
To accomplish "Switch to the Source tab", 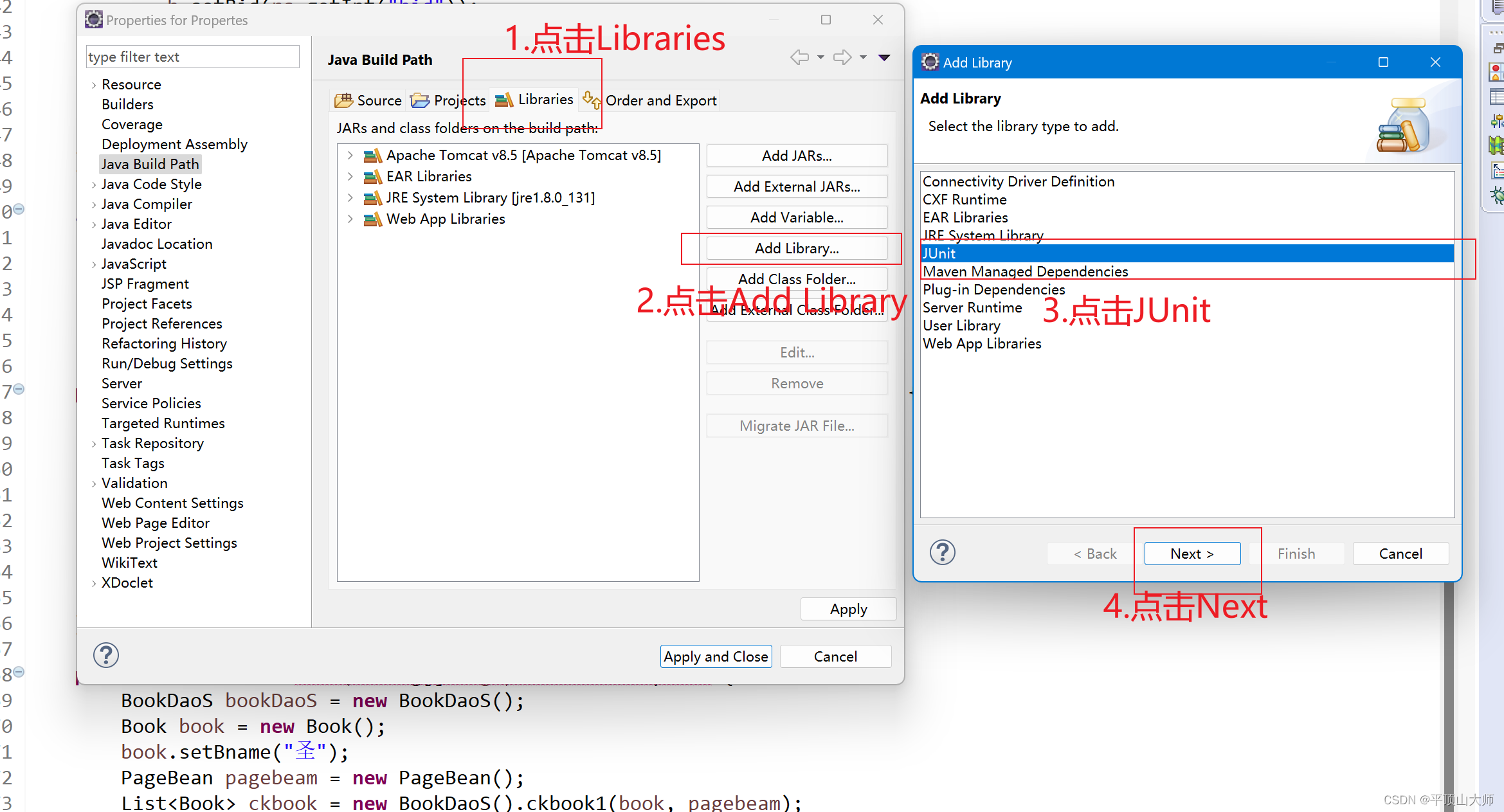I will (x=369, y=100).
